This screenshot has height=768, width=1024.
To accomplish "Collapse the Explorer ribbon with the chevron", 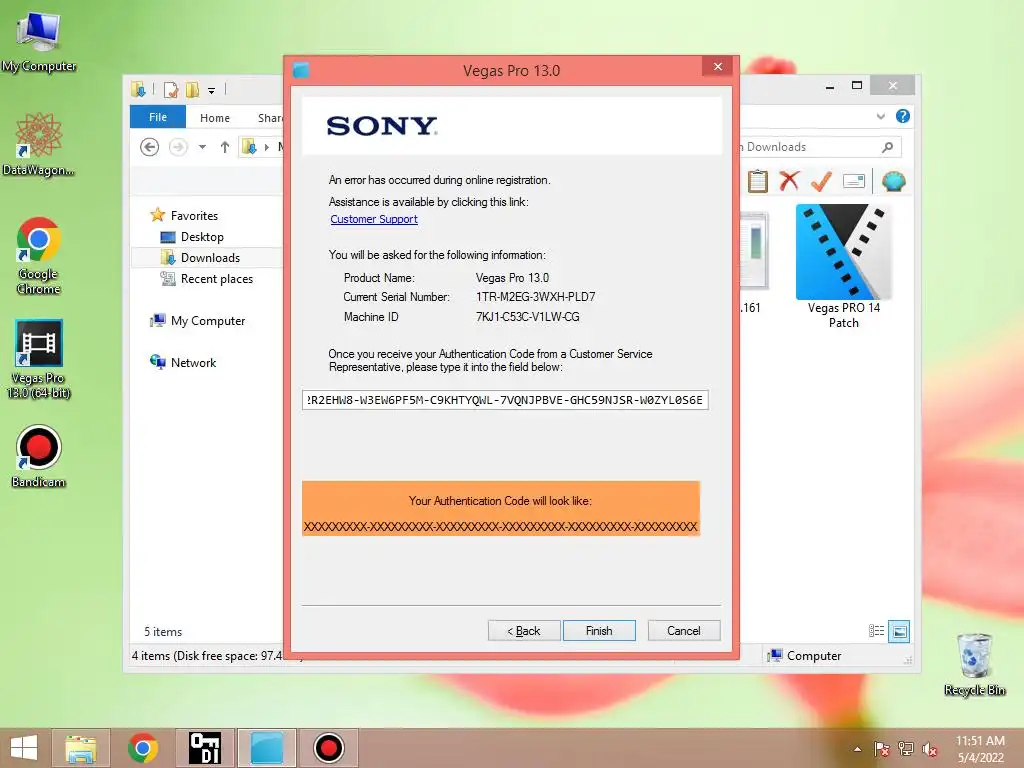I will pos(880,117).
